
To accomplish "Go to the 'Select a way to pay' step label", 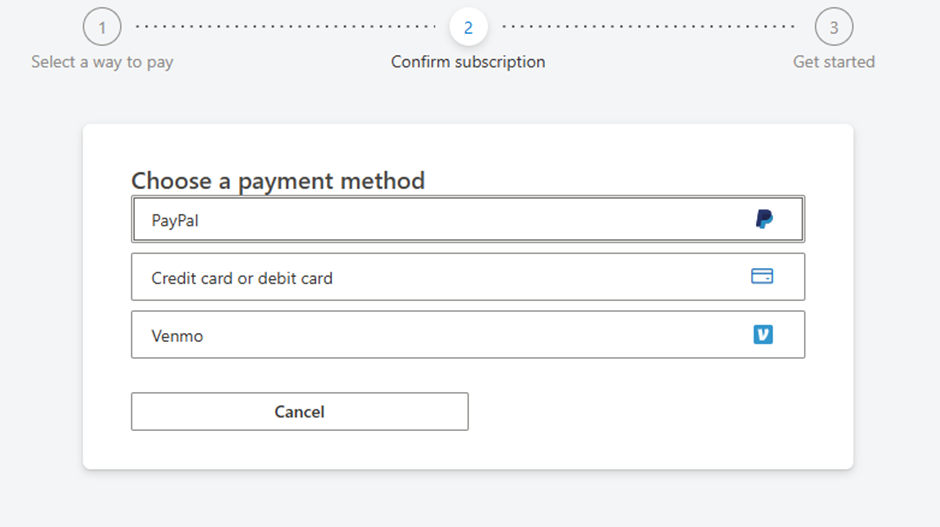I will pos(102,62).
